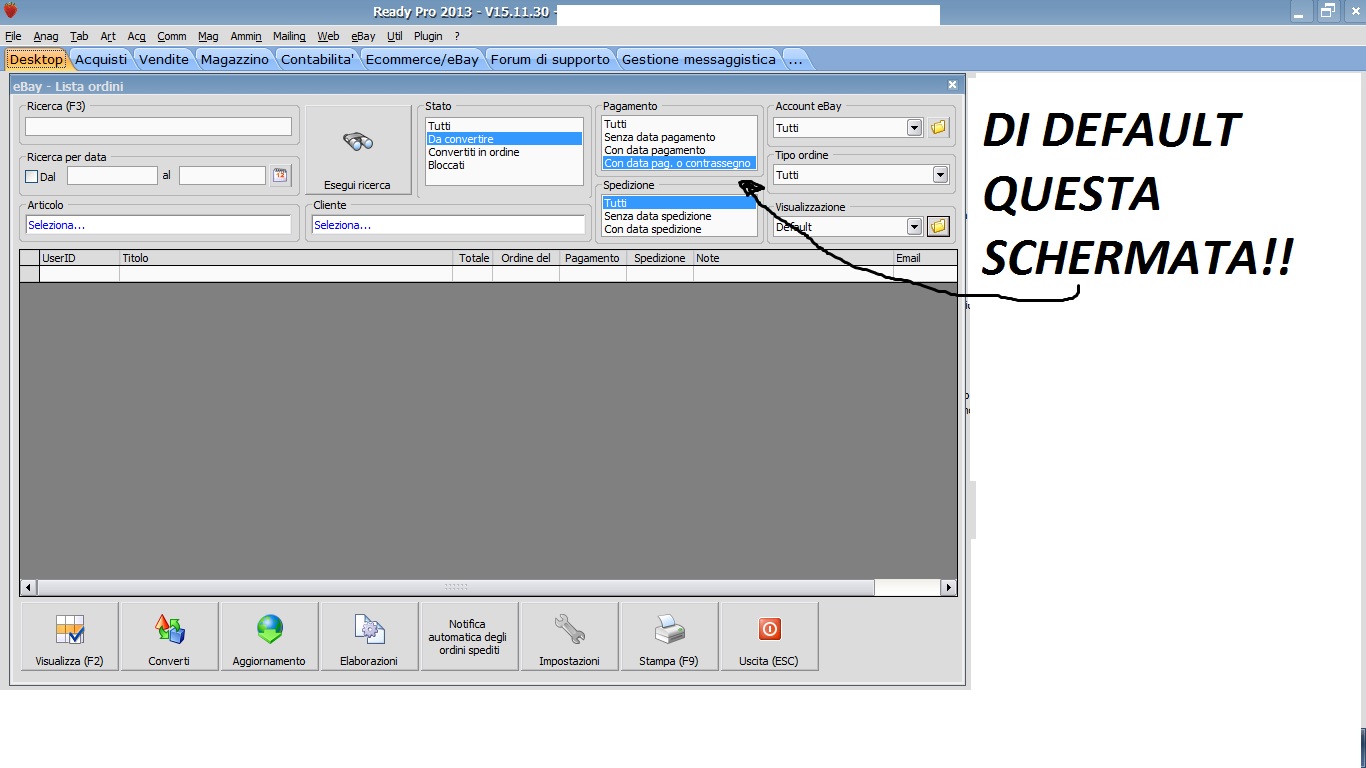Select Con data pagamento option
Image resolution: width=1366 pixels, height=768 pixels.
click(680, 150)
